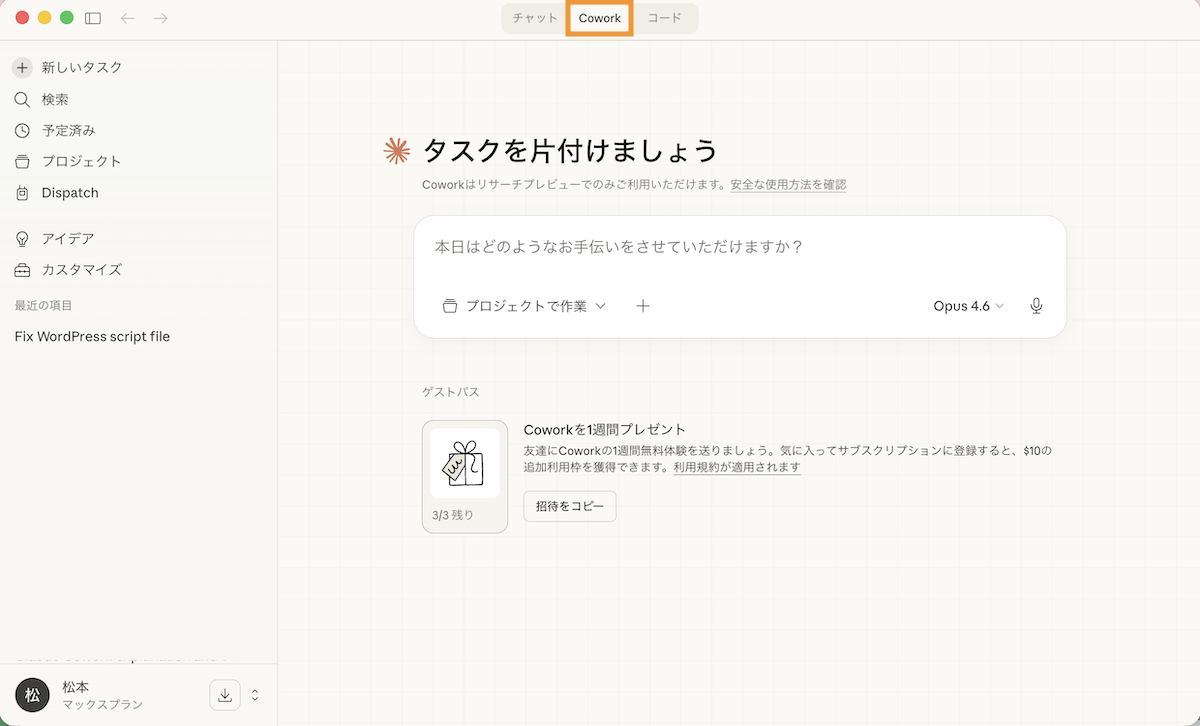Screen dimensions: 1200x726
Task: Switch to the コード tab
Action: pos(664,18)
